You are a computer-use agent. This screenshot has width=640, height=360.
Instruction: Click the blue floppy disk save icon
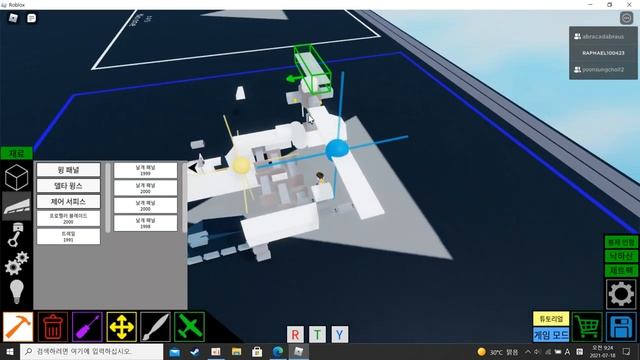pyautogui.click(x=621, y=327)
